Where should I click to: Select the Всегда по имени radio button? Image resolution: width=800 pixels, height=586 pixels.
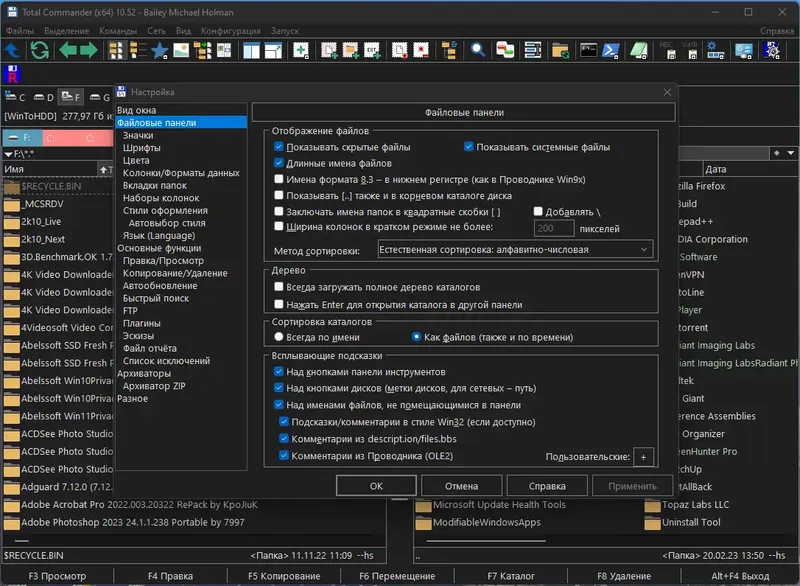pos(279,337)
